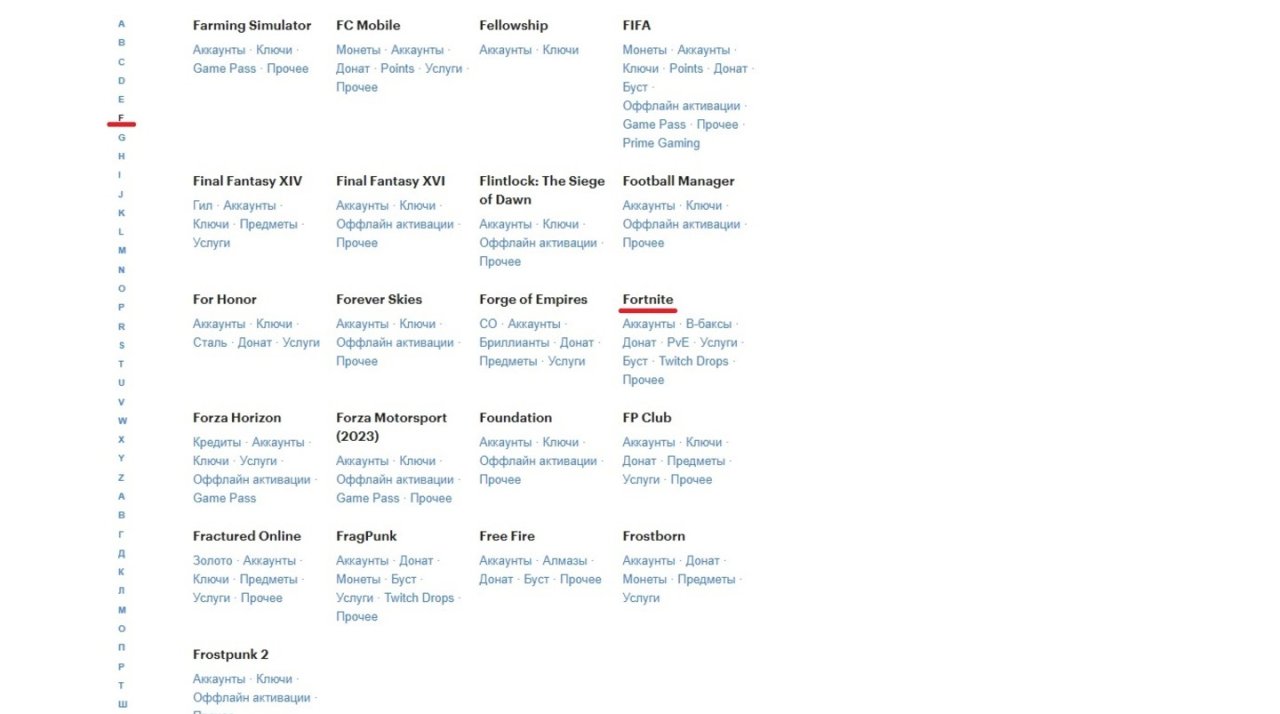Screen dimensions: 1280x714
Task: Open Prime Gaming under FIFA
Action: (660, 143)
